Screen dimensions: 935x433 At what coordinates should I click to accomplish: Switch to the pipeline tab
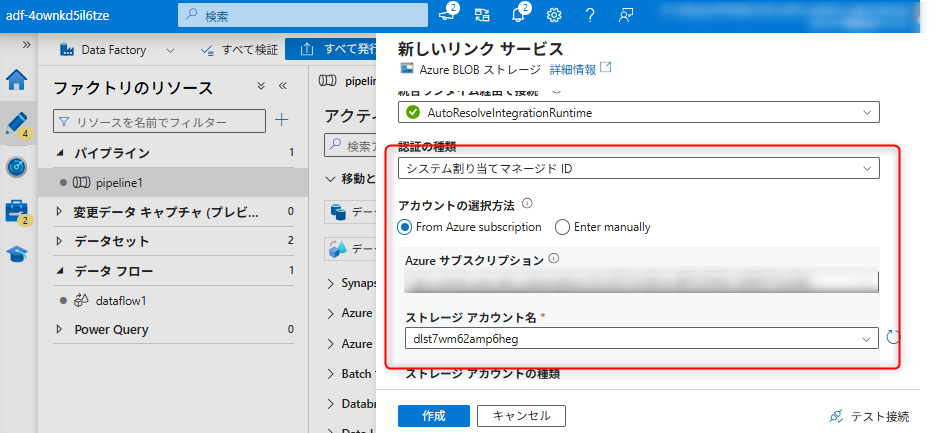coord(349,81)
